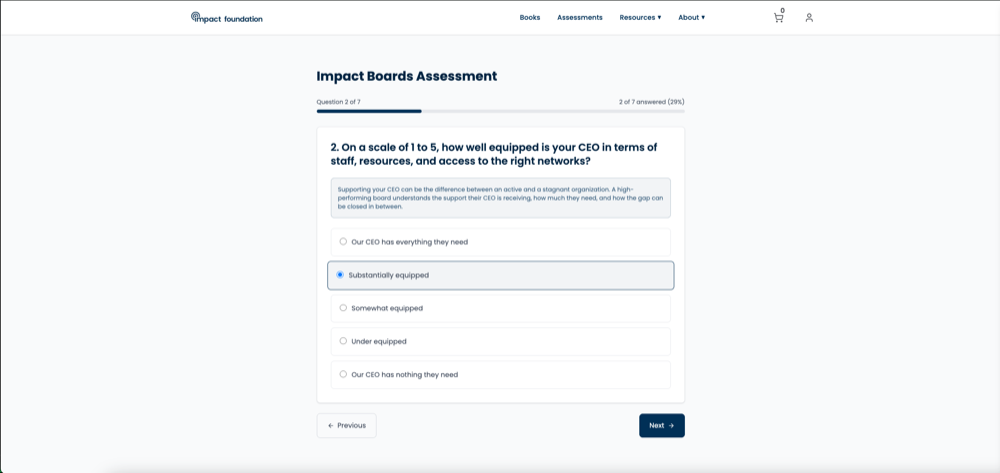Viewport: 1000px width, 473px height.
Task: Open the shopping cart icon
Action: (x=778, y=17)
